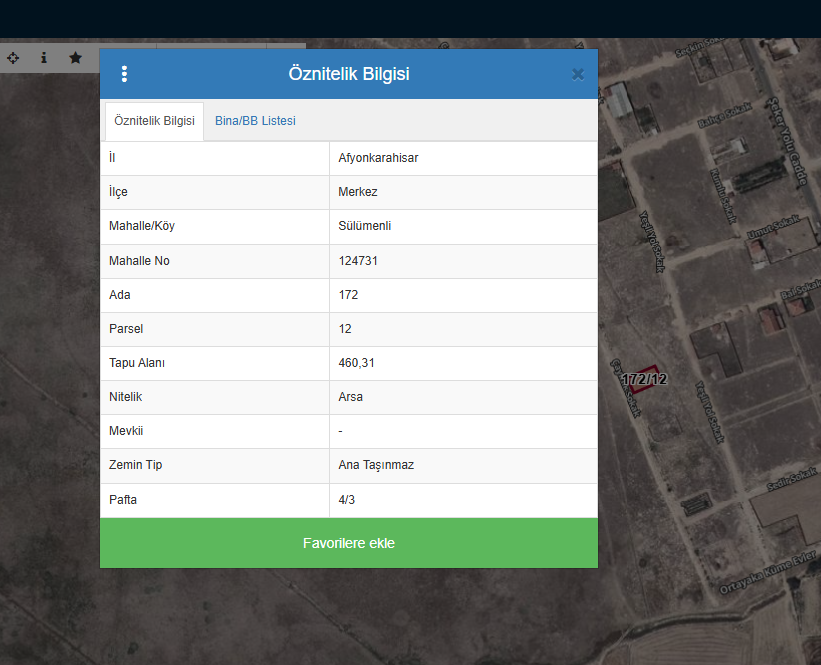Image resolution: width=821 pixels, height=665 pixels.
Task: Click the Zemin Tip value Ana Taşınmaz
Action: [376, 465]
